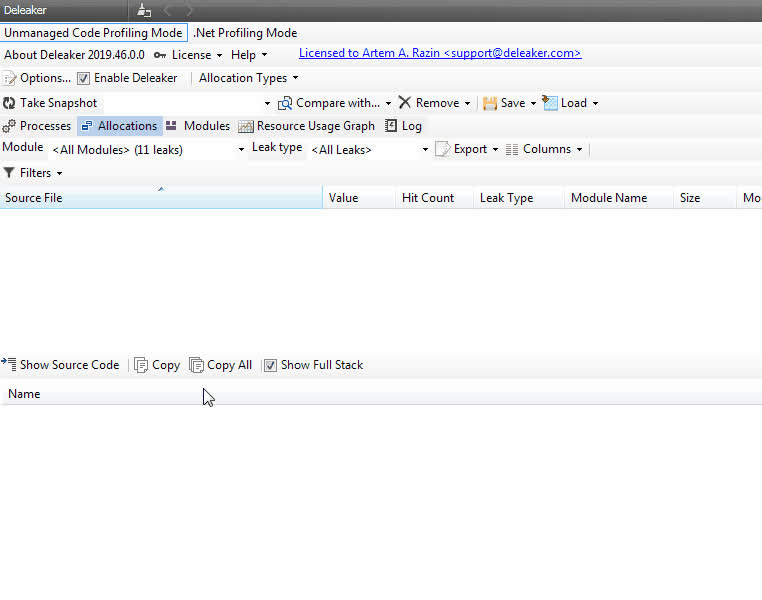
Task: Click the Options icon
Action: point(9,78)
